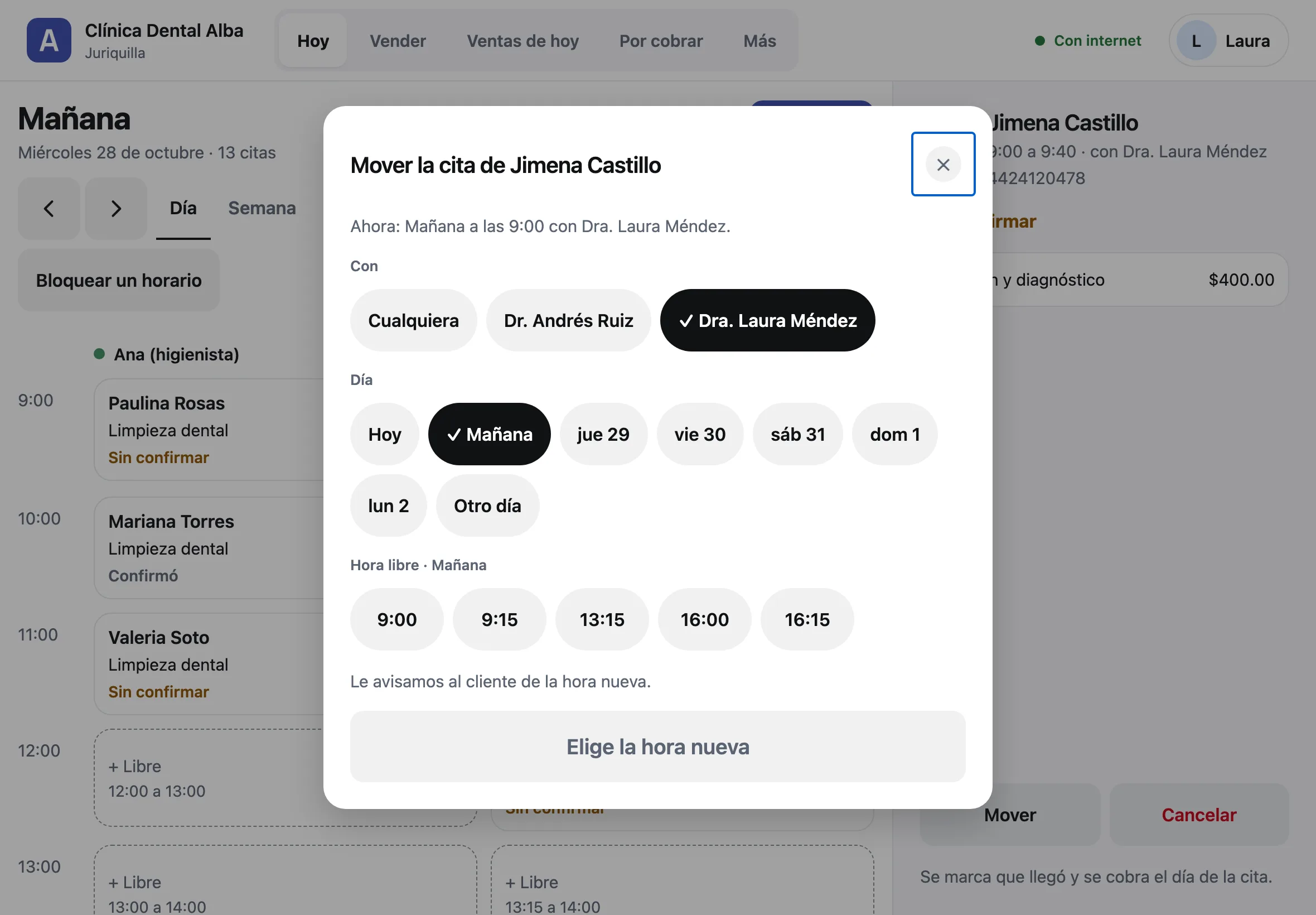
Task: Expand the Más menu
Action: click(759, 41)
